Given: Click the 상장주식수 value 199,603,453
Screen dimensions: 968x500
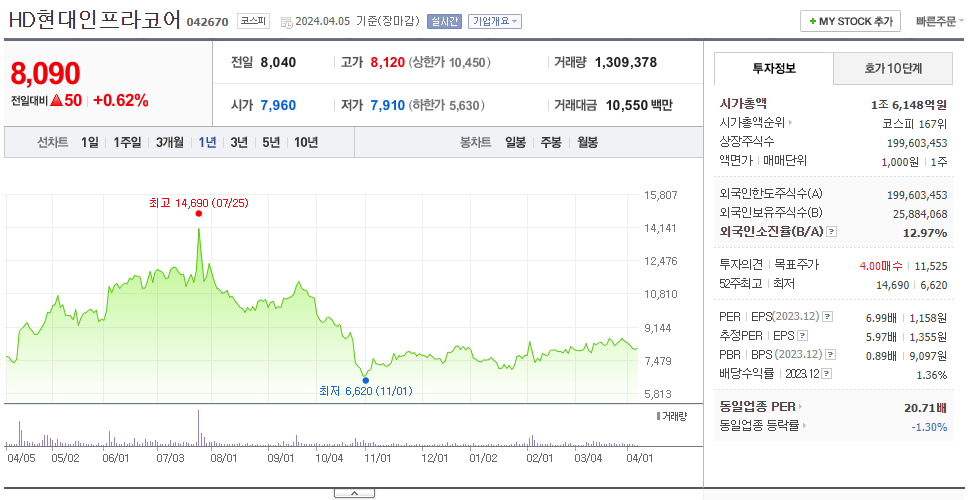Looking at the screenshot, I should [x=917, y=143].
